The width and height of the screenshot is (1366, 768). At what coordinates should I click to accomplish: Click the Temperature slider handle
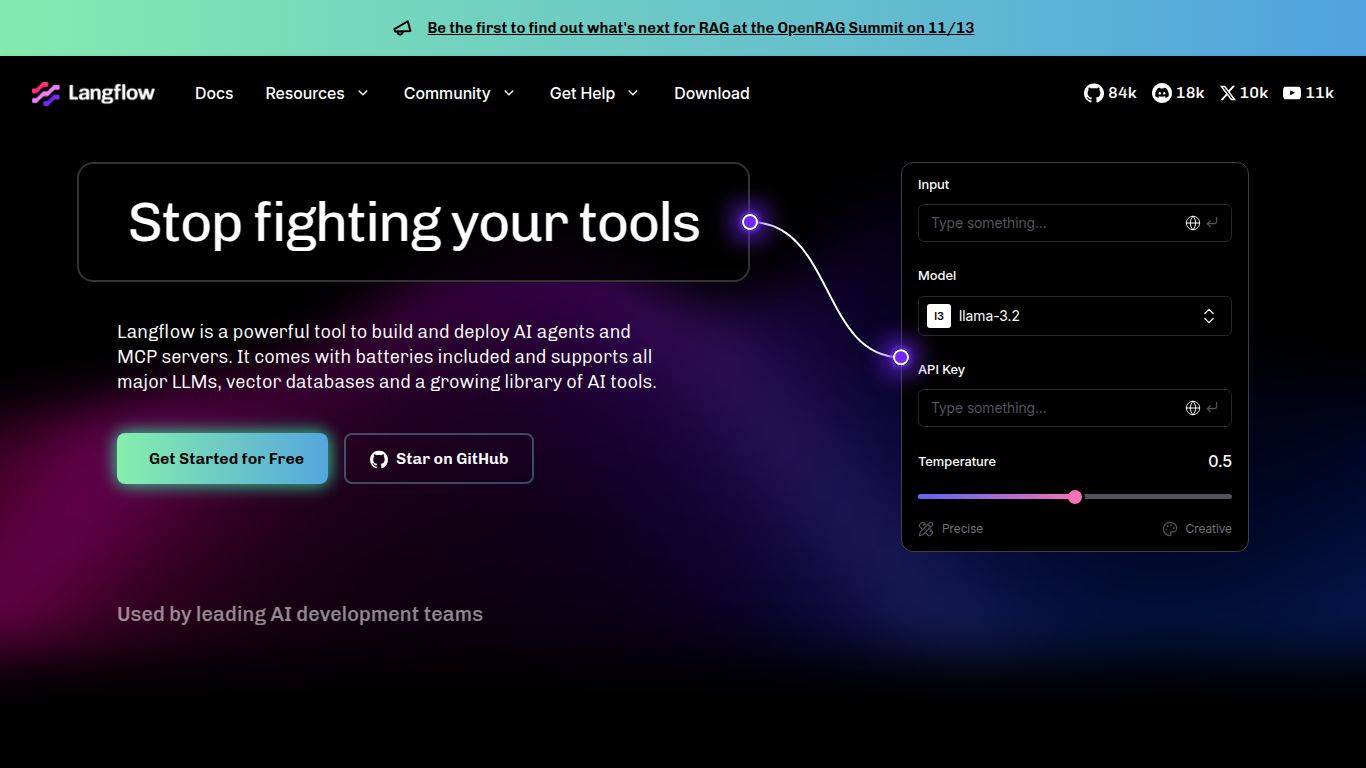click(x=1075, y=497)
